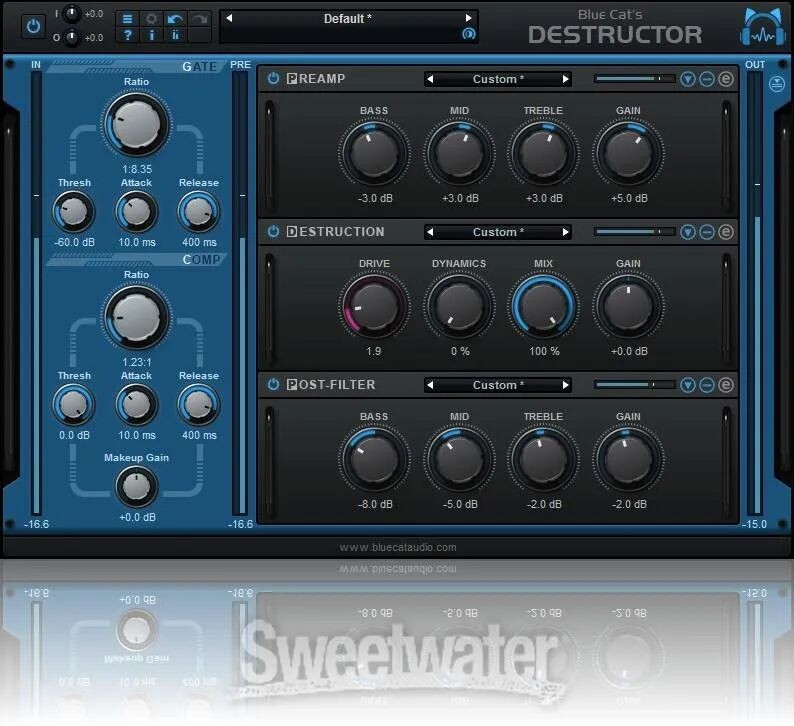Select next Preamp preset arrow
The width and height of the screenshot is (794, 726).
[x=566, y=79]
